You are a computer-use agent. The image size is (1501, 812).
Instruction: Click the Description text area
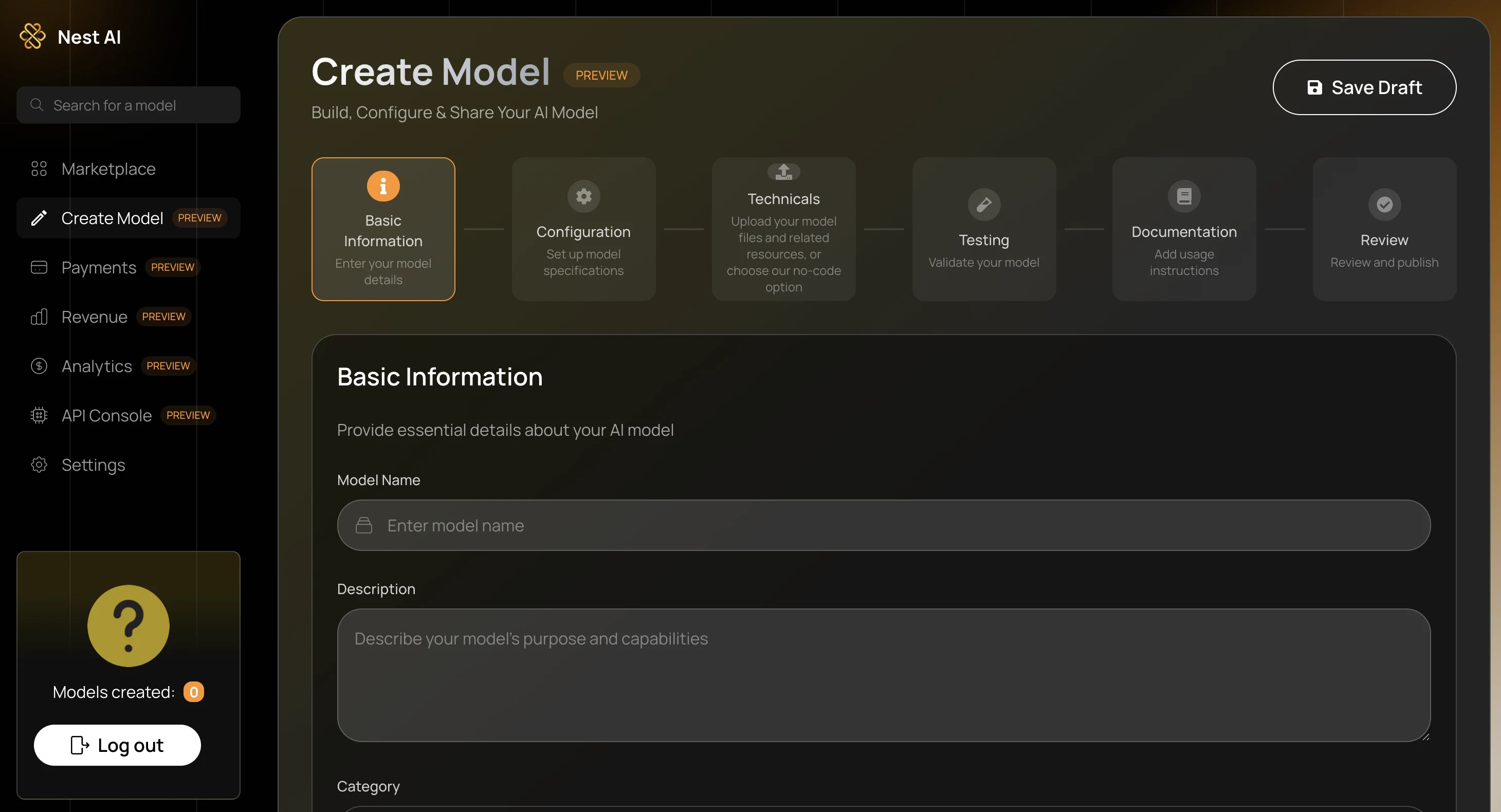click(x=883, y=675)
